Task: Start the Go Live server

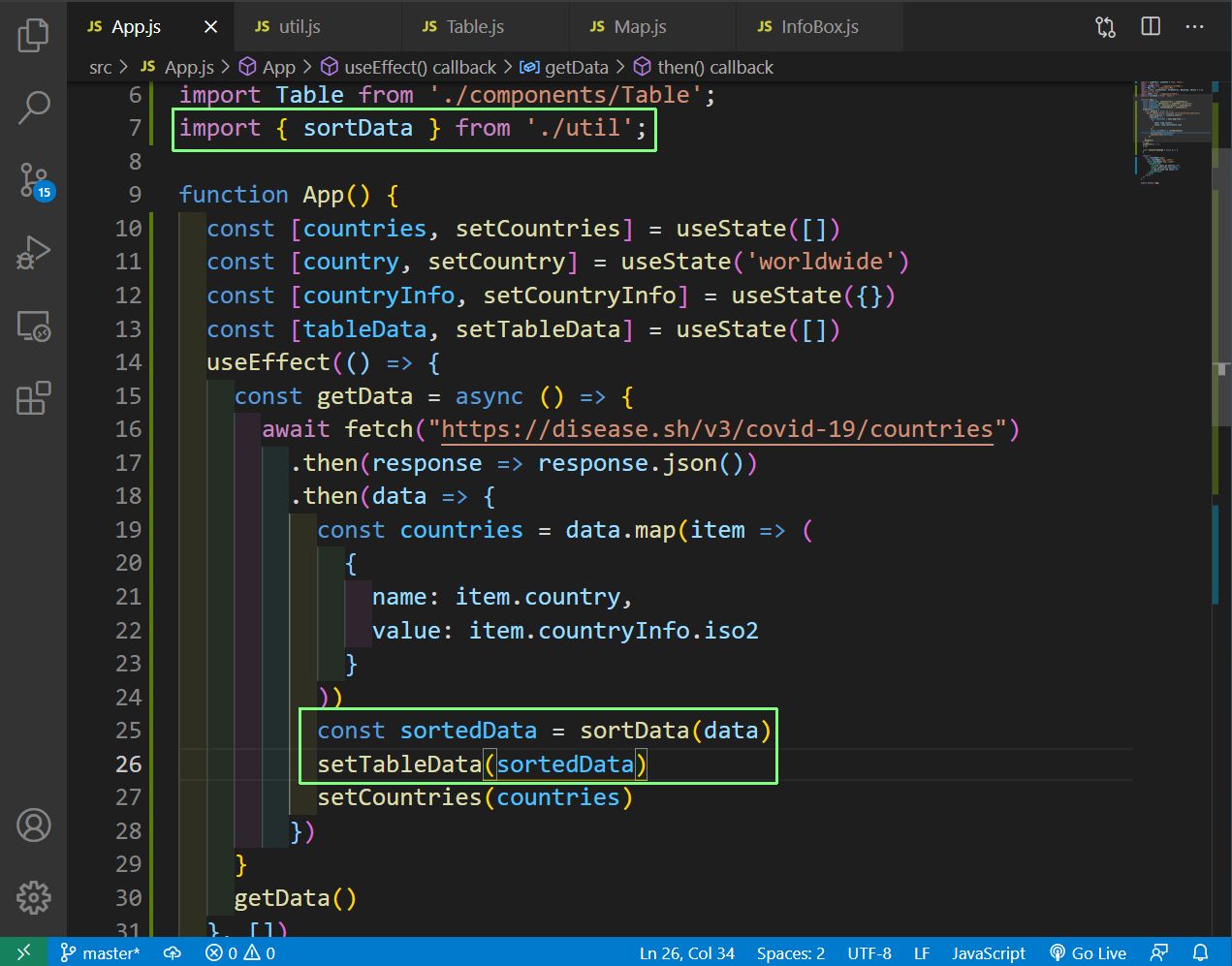Action: (1088, 953)
